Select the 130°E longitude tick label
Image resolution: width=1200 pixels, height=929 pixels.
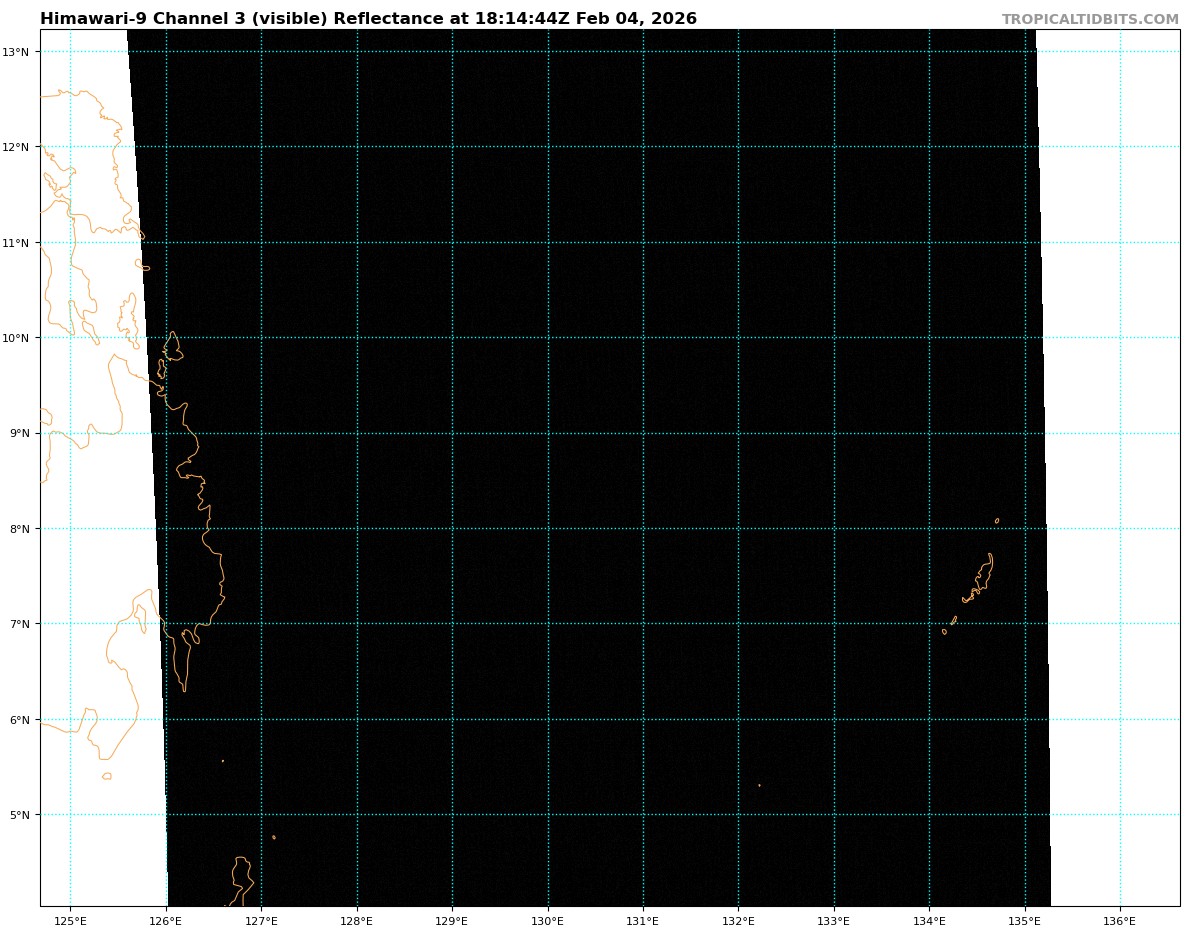point(547,920)
